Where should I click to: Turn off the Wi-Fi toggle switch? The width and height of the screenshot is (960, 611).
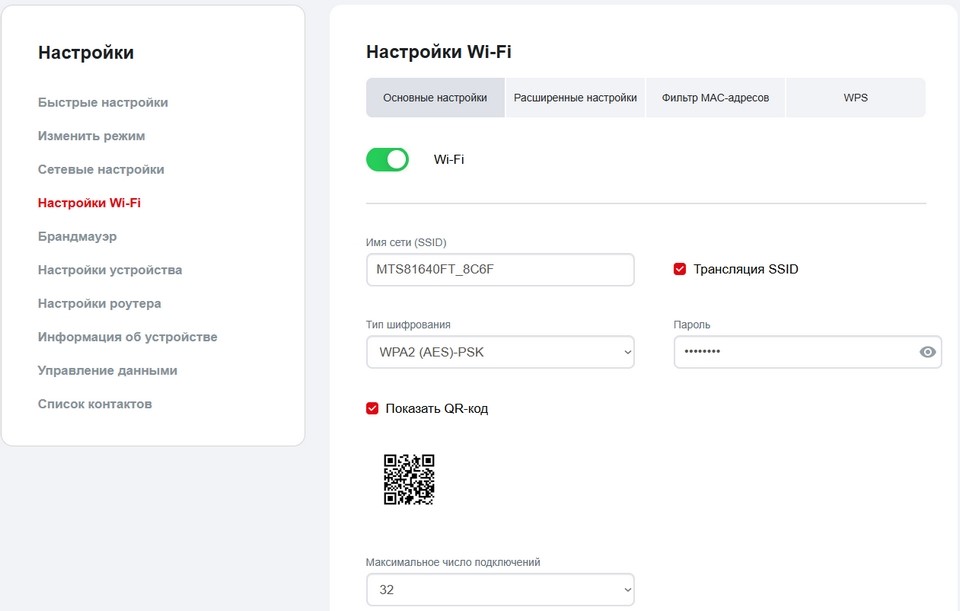[388, 159]
